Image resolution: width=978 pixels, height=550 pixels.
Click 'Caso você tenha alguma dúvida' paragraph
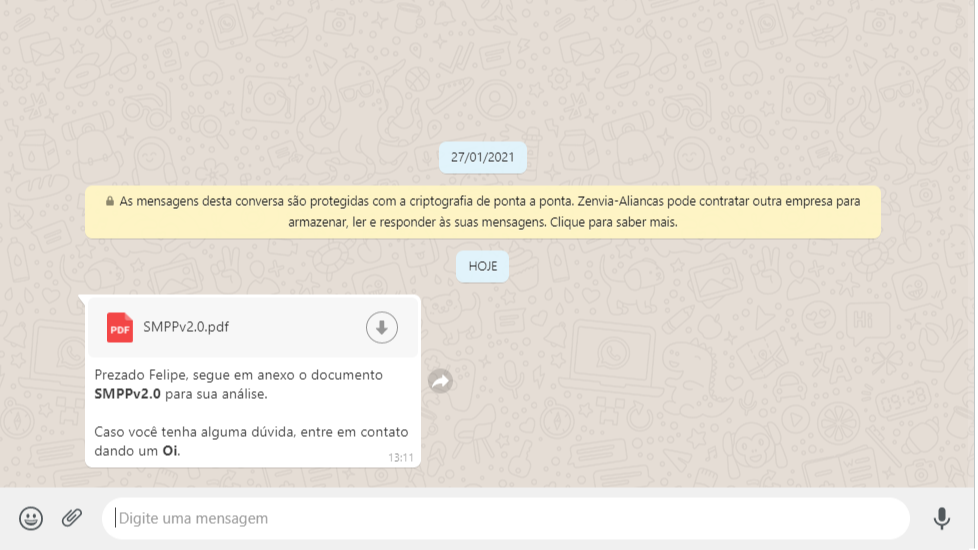(x=251, y=441)
